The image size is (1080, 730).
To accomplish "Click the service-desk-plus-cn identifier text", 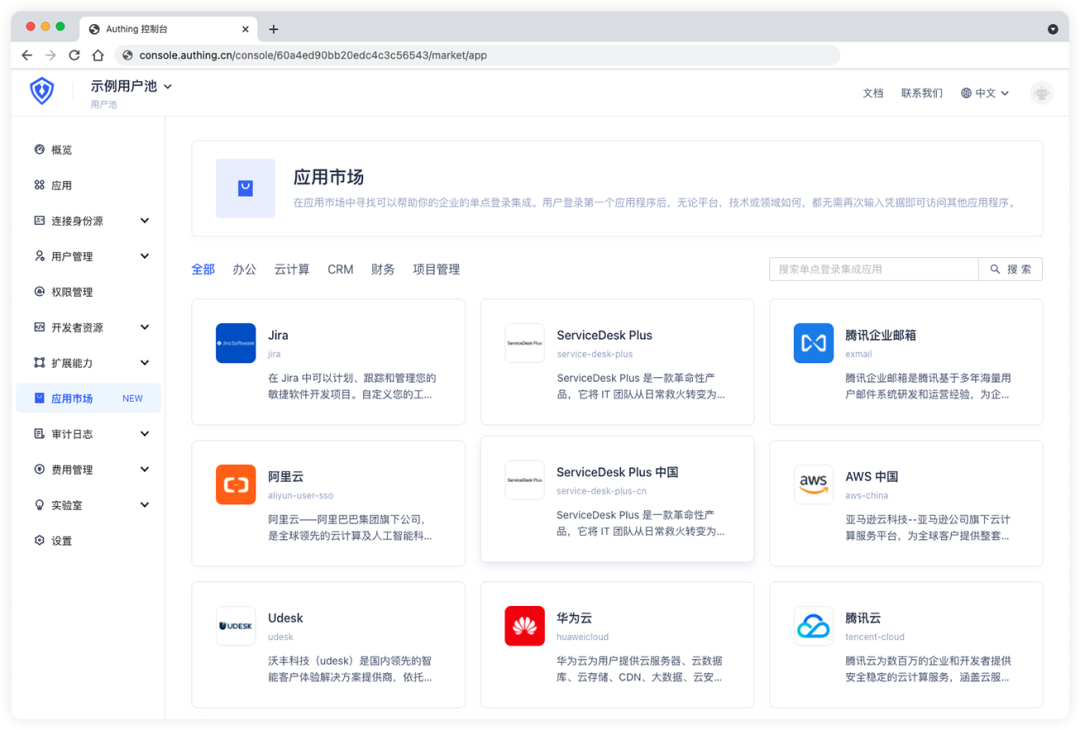I will 601,491.
